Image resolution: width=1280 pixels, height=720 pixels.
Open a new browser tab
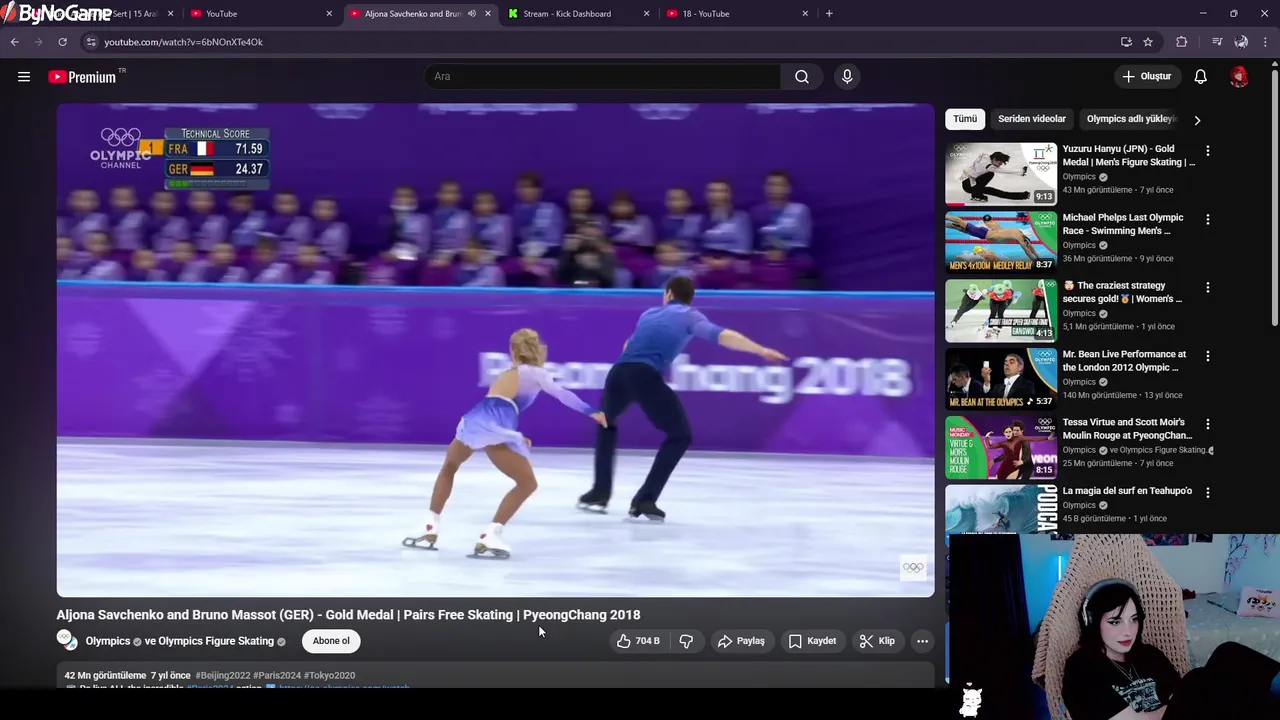(x=829, y=14)
